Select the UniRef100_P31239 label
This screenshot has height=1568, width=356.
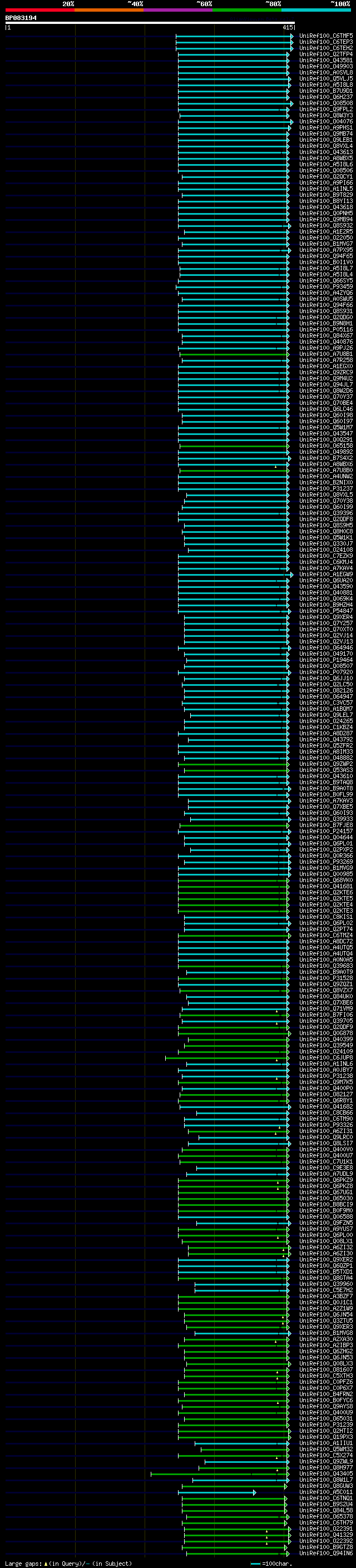pos(325,1425)
